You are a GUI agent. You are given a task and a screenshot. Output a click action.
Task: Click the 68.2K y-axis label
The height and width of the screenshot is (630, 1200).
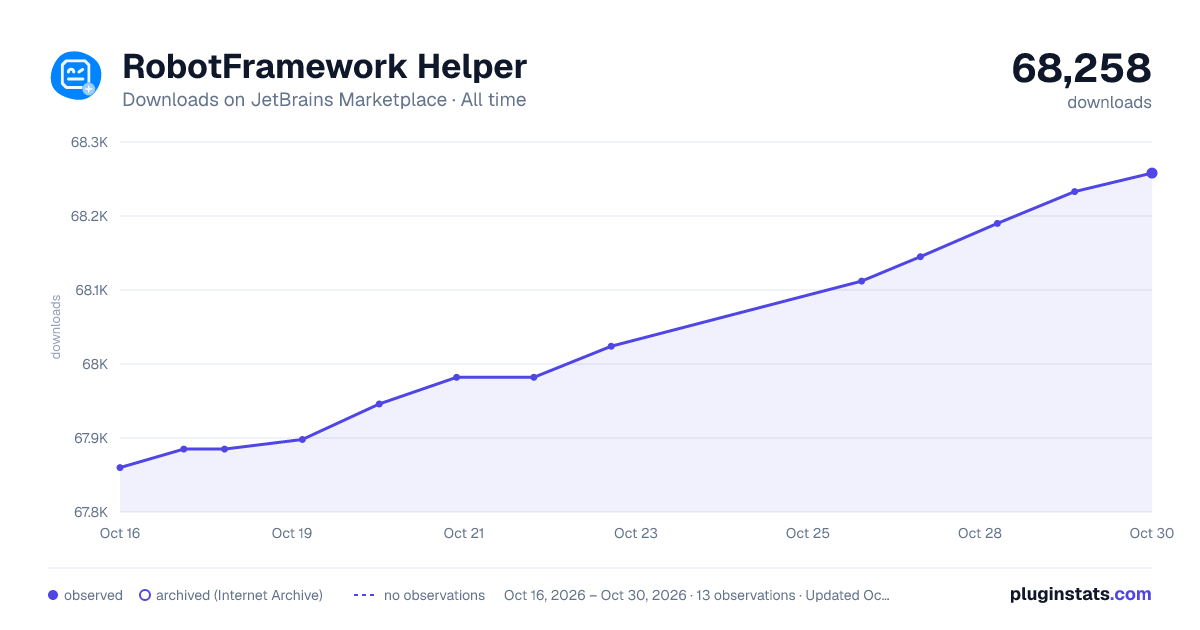coord(89,216)
